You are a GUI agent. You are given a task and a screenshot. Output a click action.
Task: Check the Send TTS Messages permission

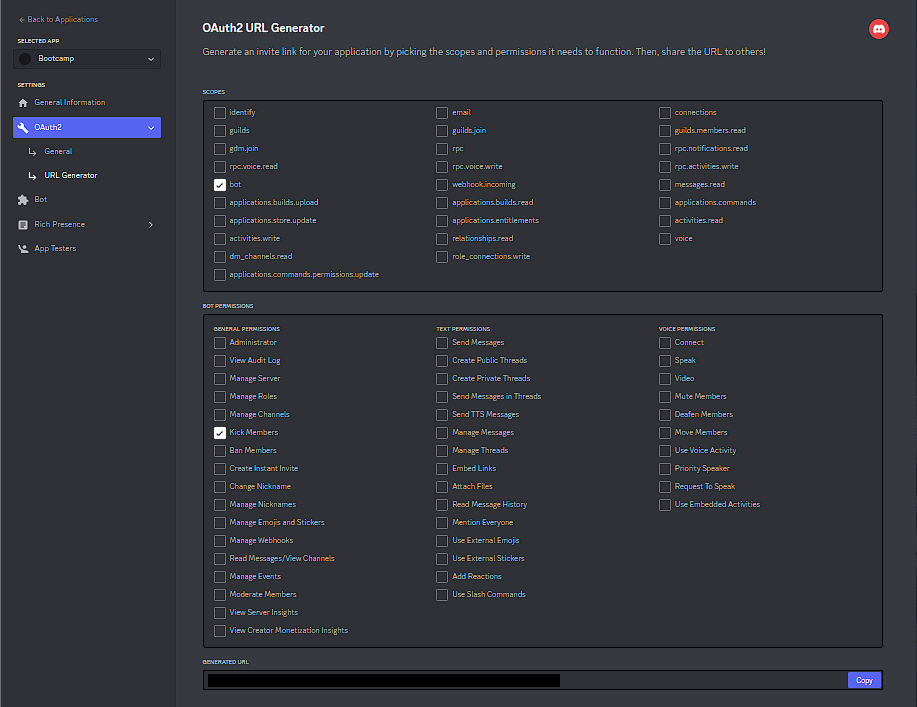(x=442, y=415)
